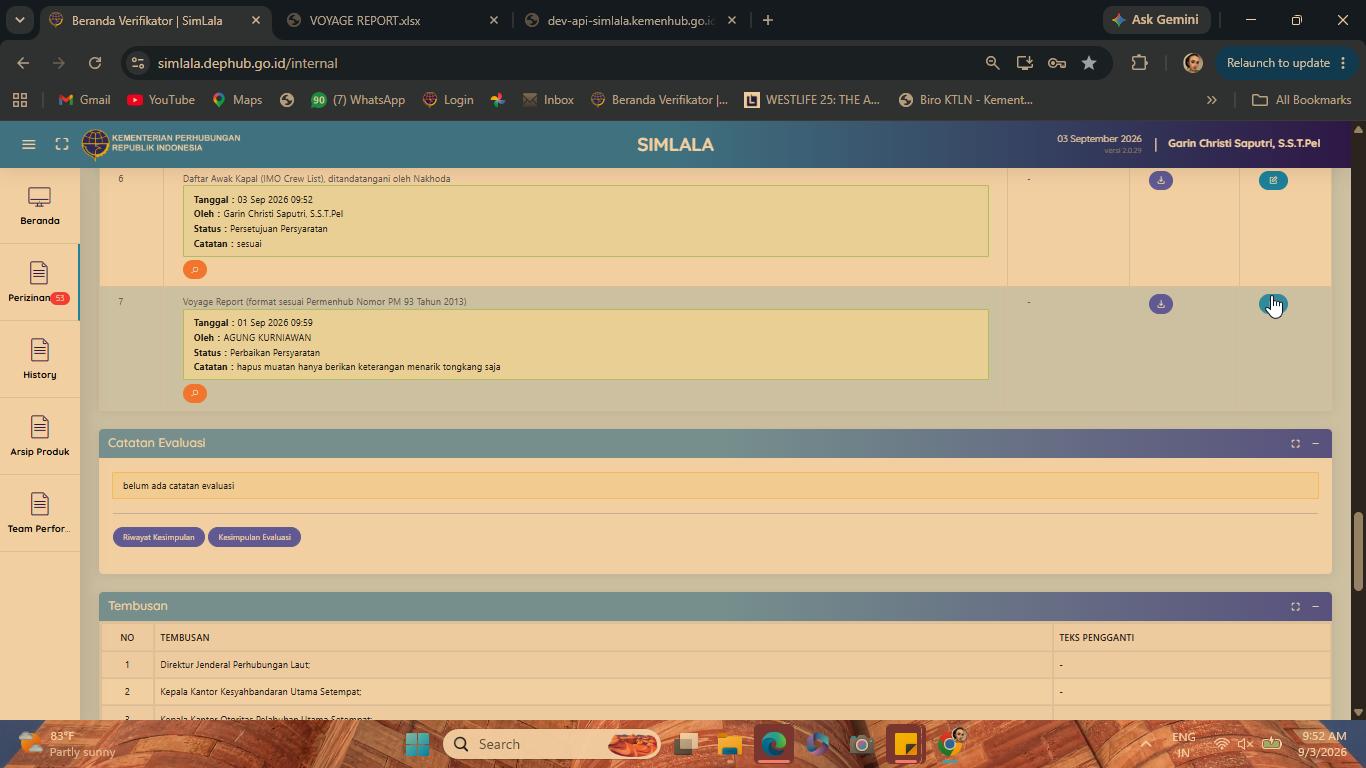Click the Riwayat Kesimpulan button

158,537
